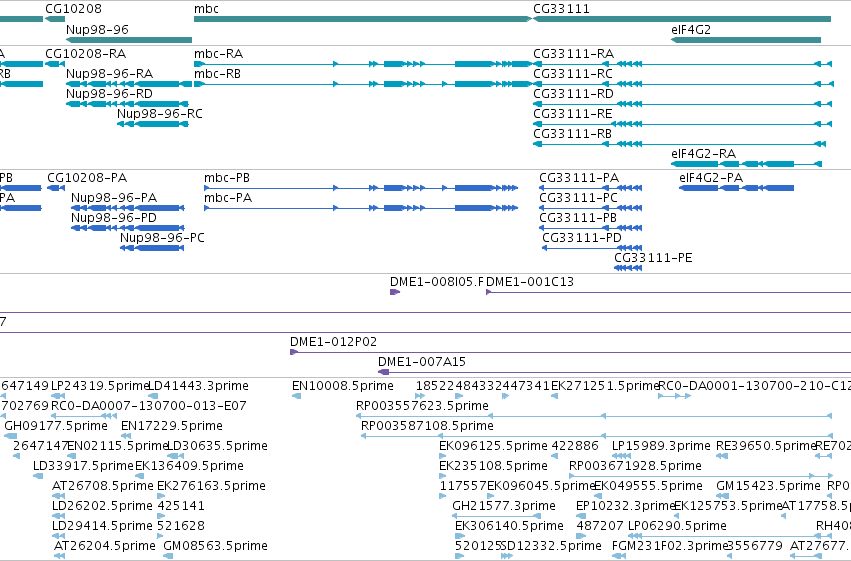Select EST LP15989.3prime
Viewport: 851px width, 561px height.
tap(621, 456)
